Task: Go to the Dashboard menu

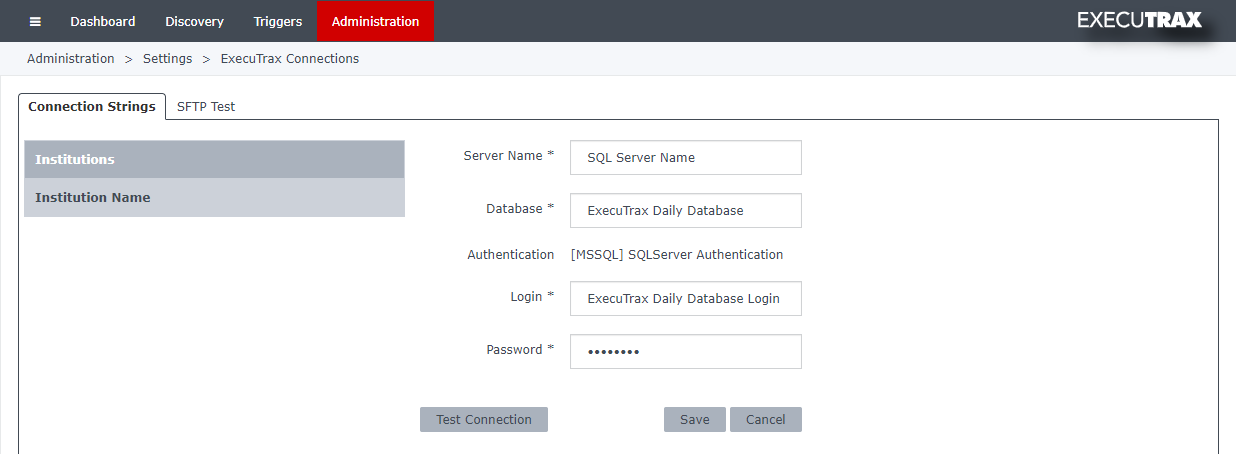Action: click(x=103, y=21)
